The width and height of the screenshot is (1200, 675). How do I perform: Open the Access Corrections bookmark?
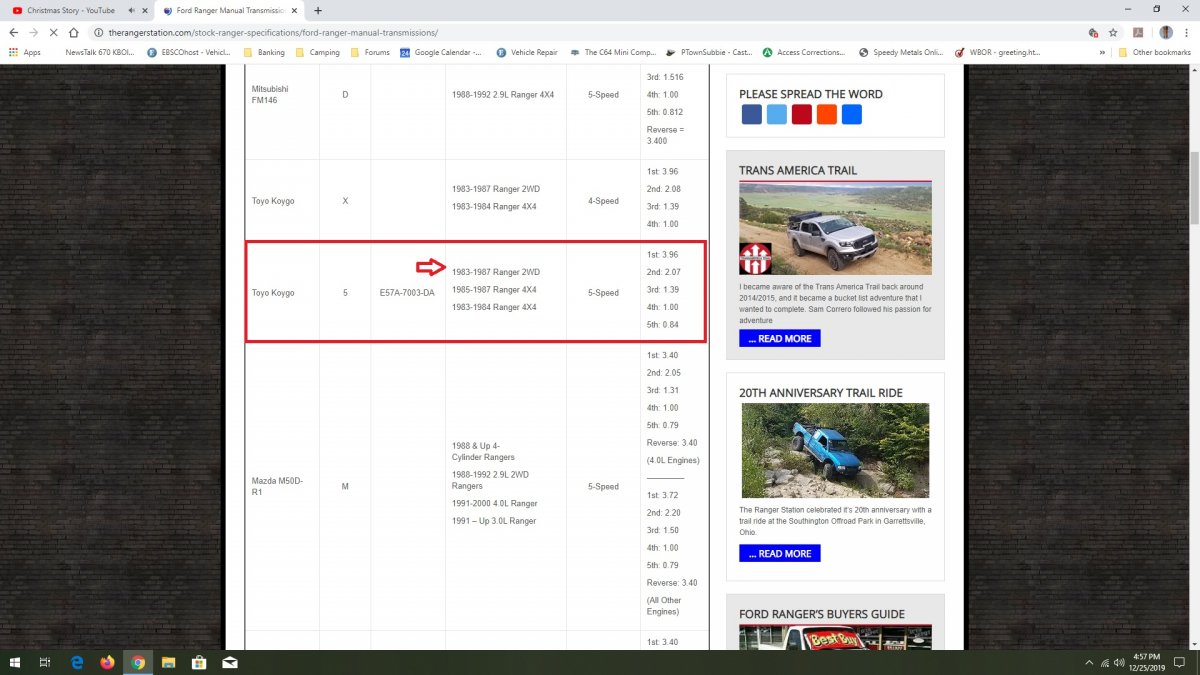coord(804,52)
